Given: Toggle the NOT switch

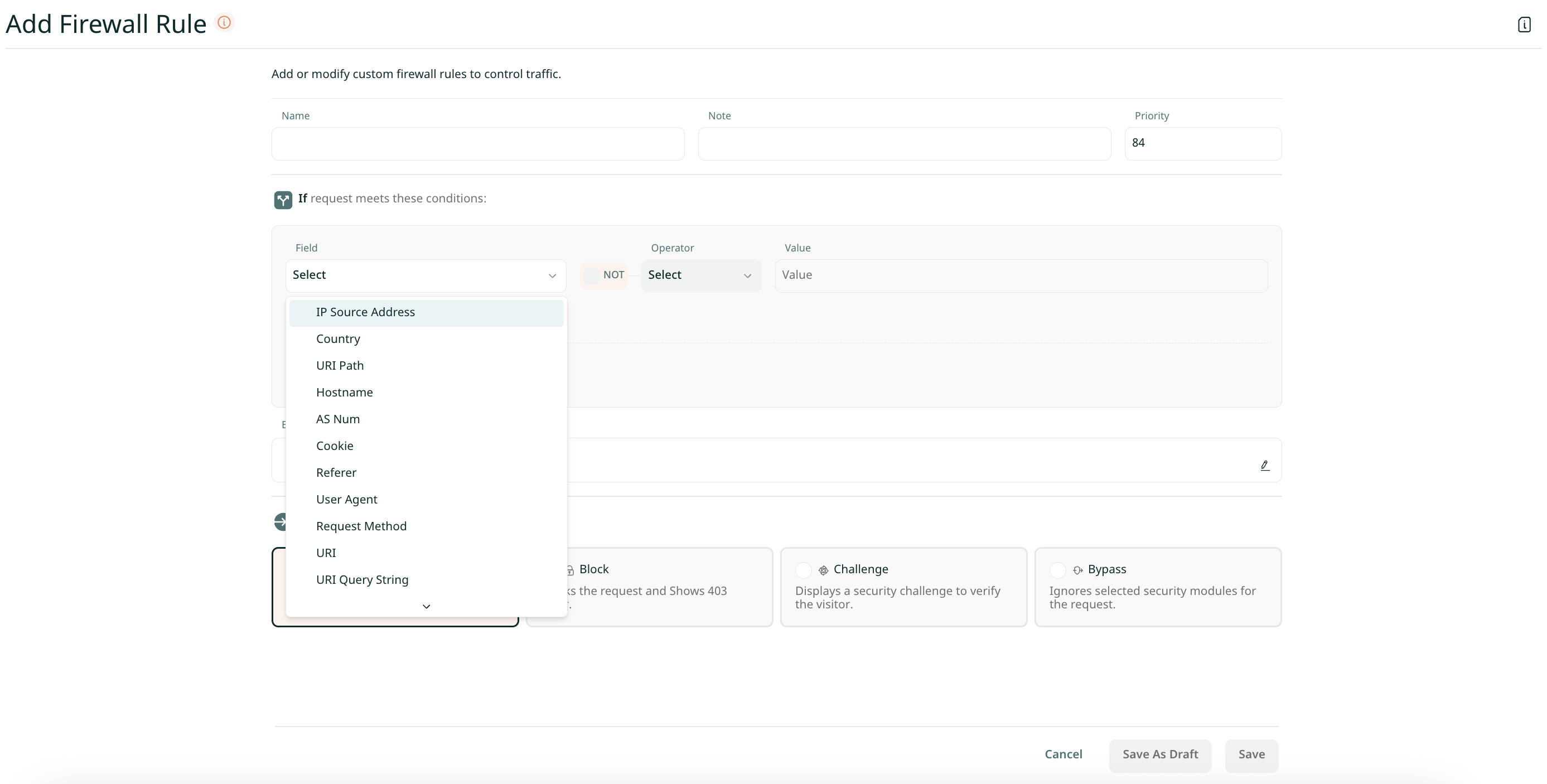Looking at the screenshot, I should (x=604, y=275).
